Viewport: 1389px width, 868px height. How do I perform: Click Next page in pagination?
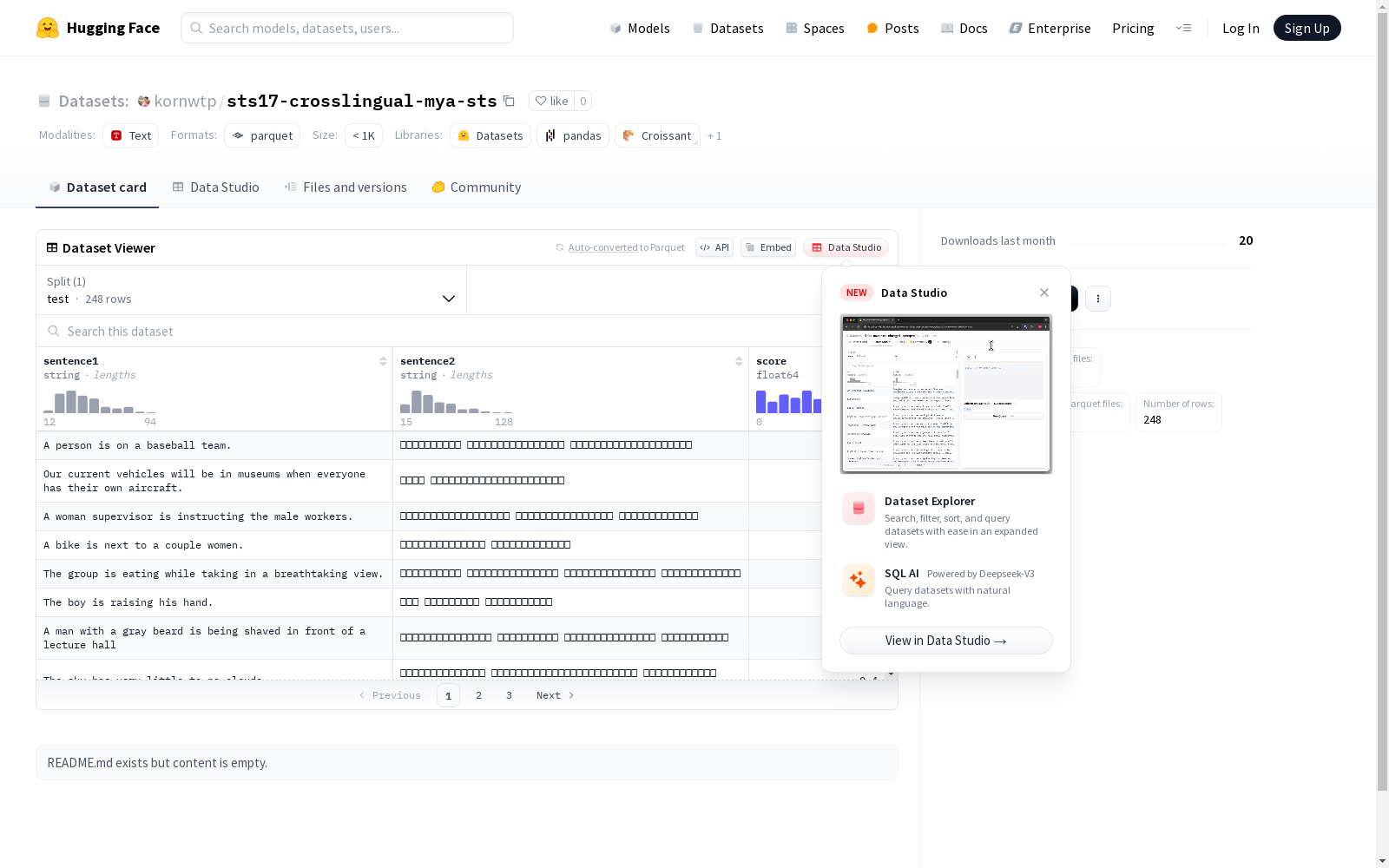555,695
